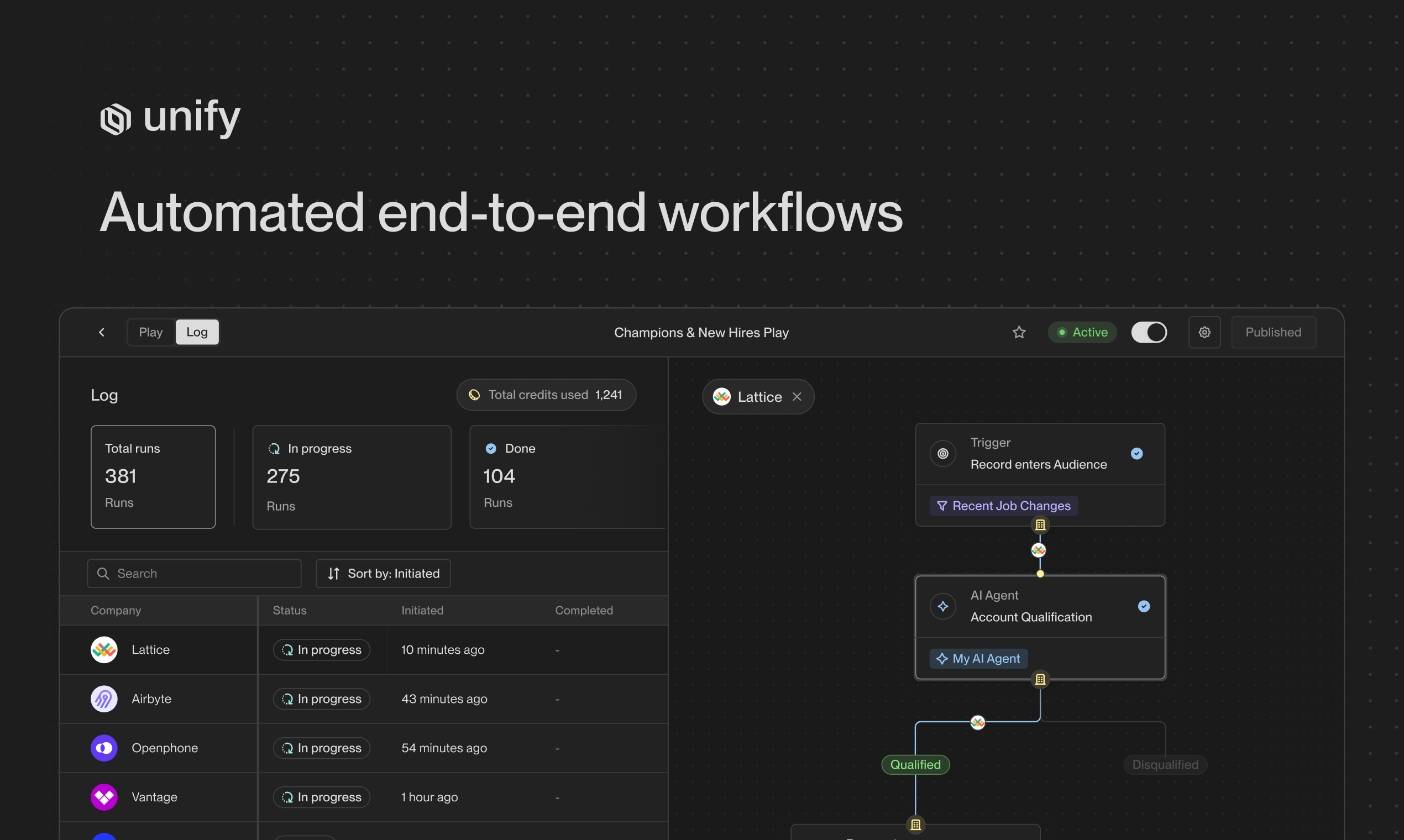Select the My AI Agent tag

click(978, 659)
